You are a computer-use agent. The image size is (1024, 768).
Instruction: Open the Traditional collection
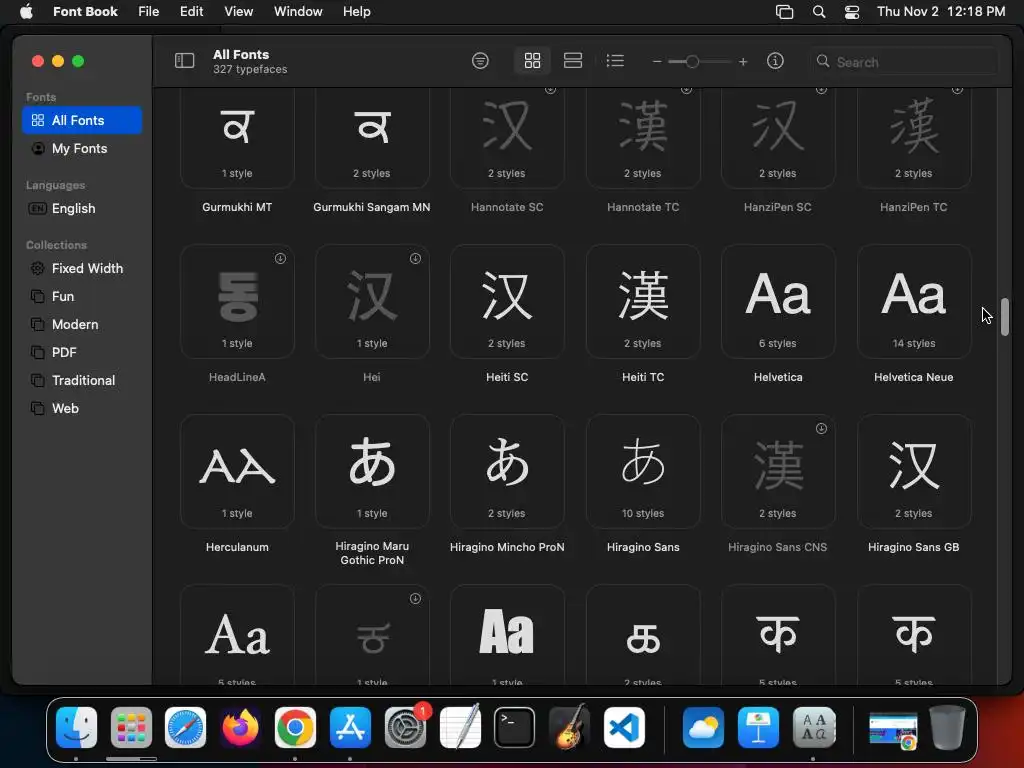(82, 381)
